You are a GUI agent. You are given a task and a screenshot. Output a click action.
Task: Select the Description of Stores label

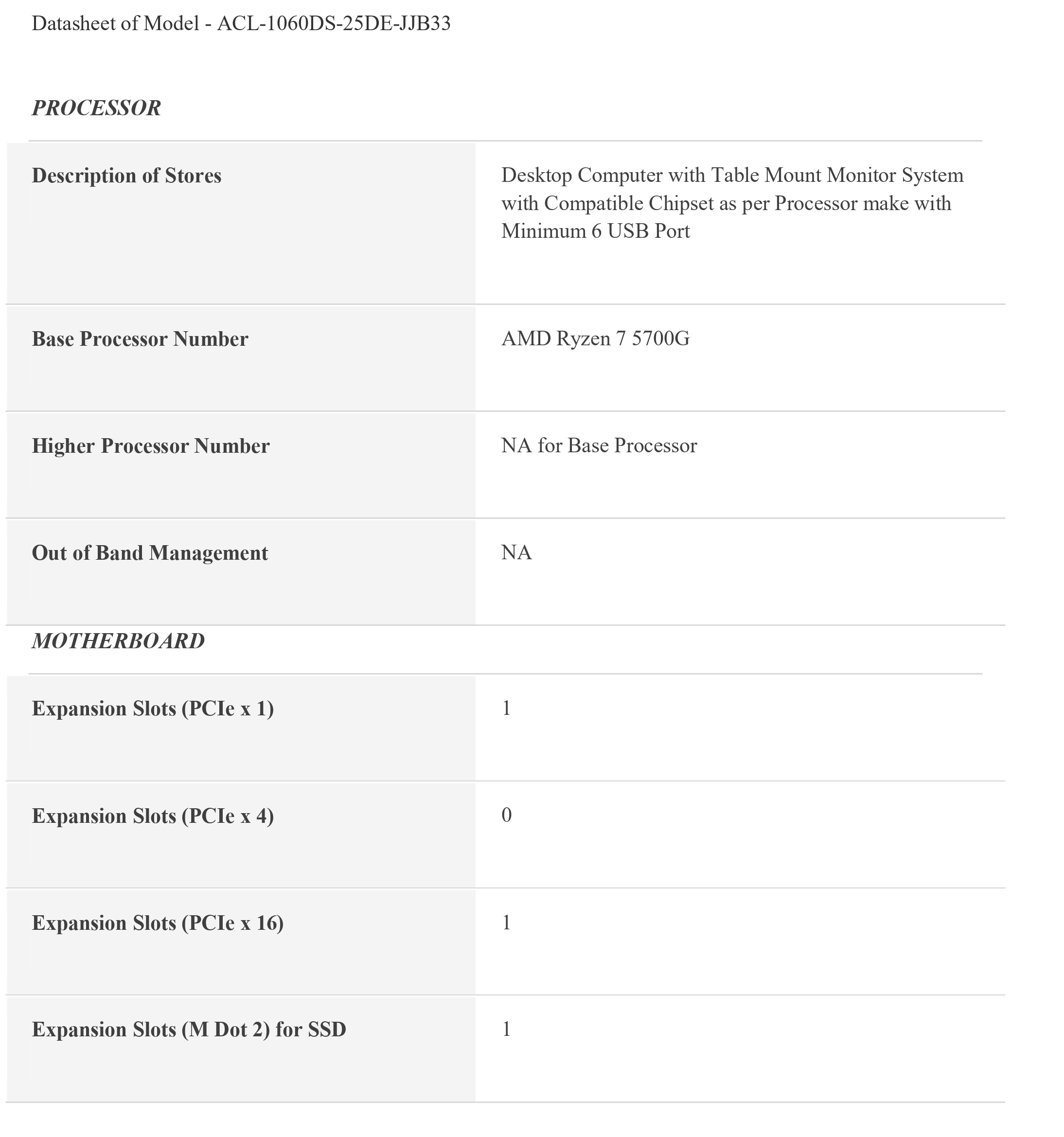point(126,176)
